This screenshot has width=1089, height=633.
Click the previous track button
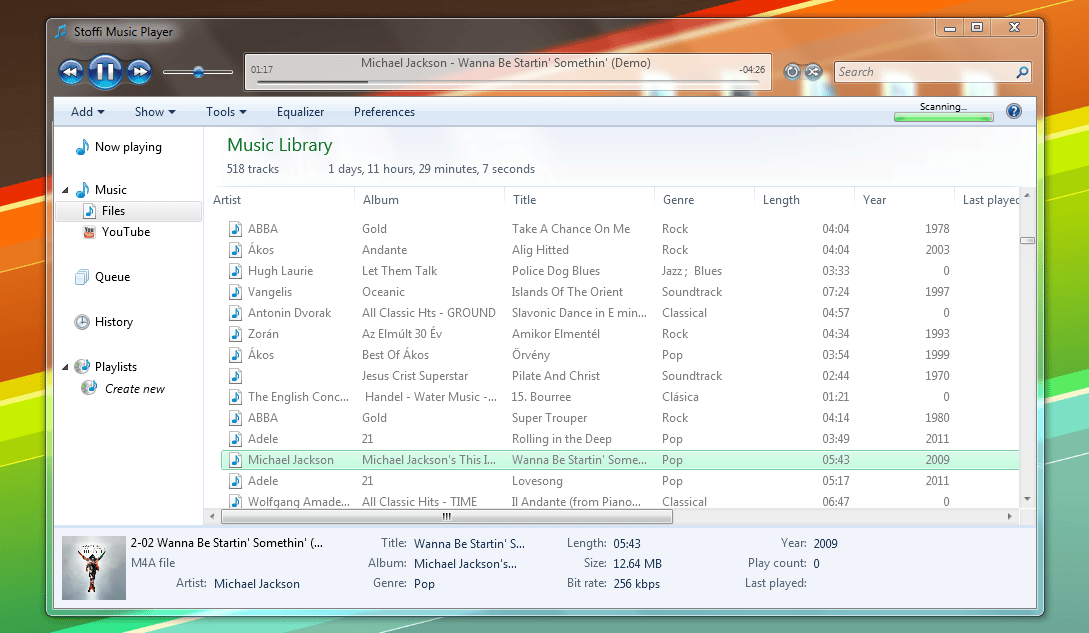[71, 72]
